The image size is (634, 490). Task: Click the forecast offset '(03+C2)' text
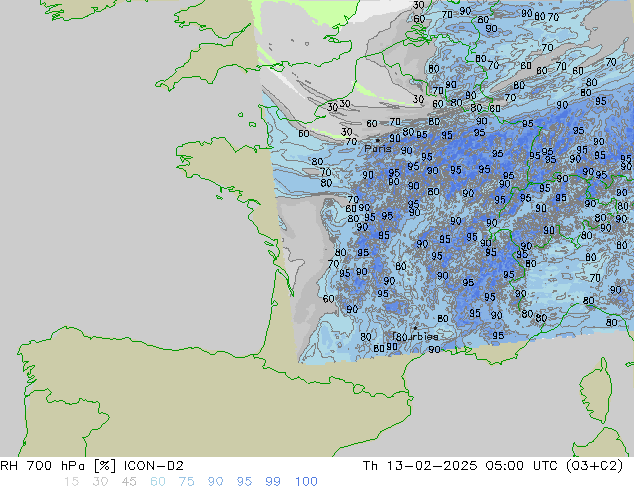[595, 466]
